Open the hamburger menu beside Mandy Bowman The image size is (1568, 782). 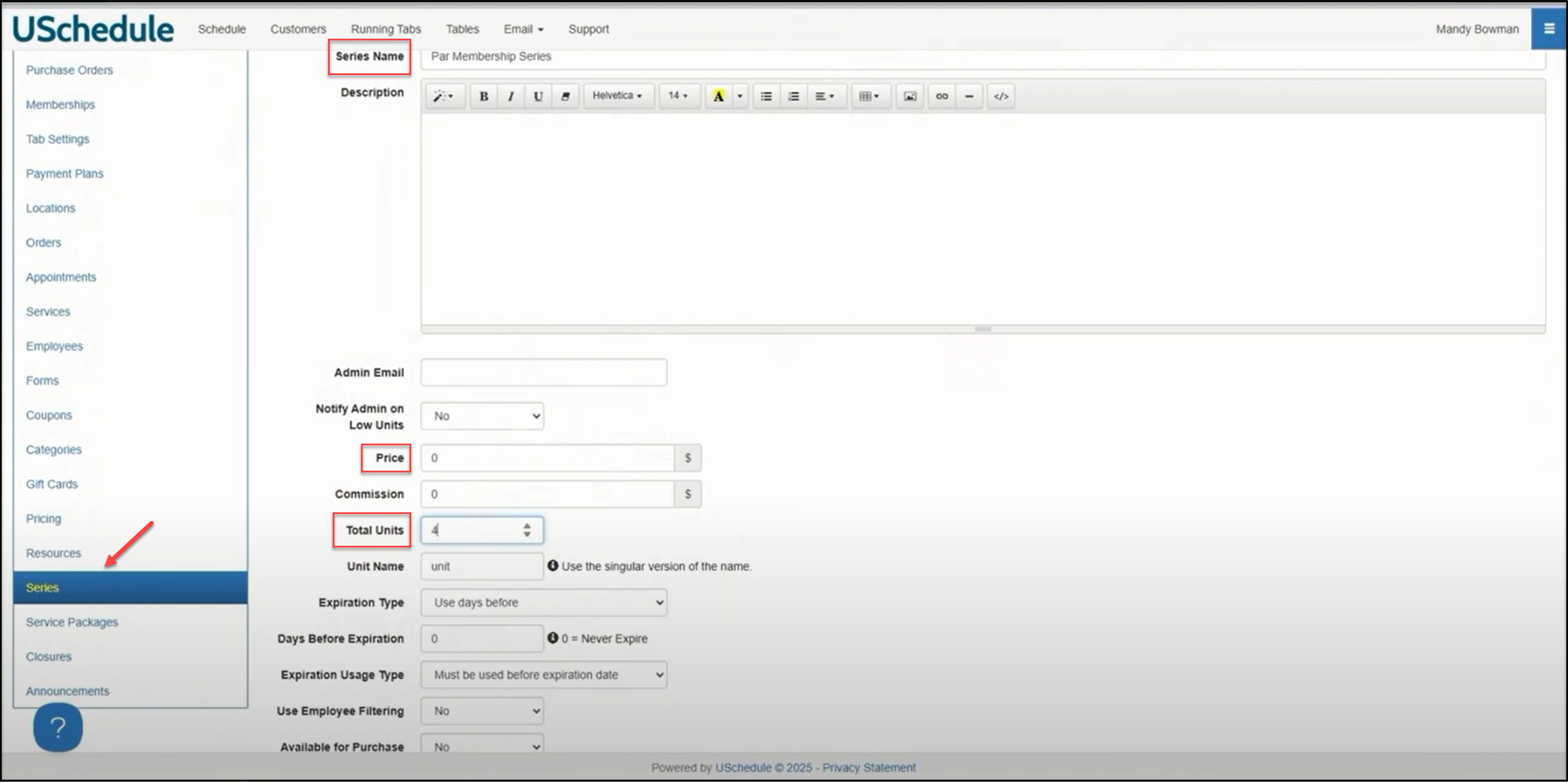(1549, 29)
